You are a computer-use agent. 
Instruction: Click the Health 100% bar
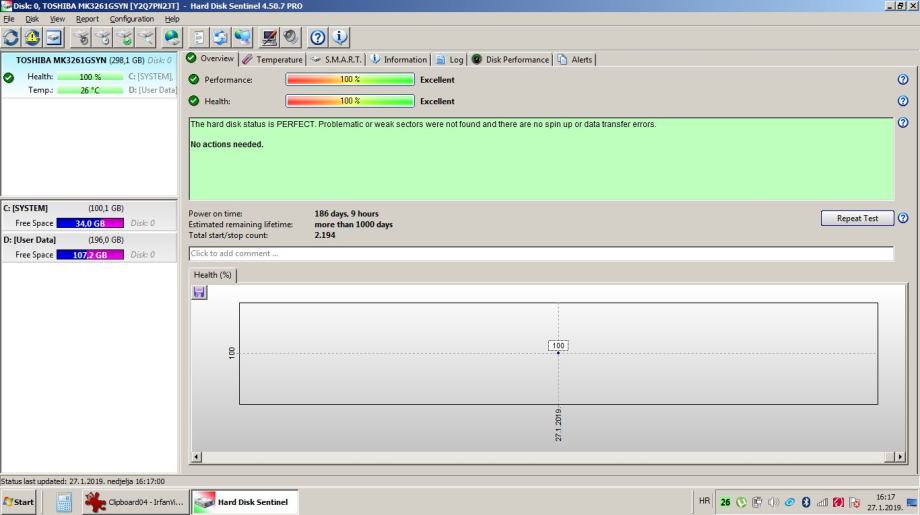coord(350,101)
